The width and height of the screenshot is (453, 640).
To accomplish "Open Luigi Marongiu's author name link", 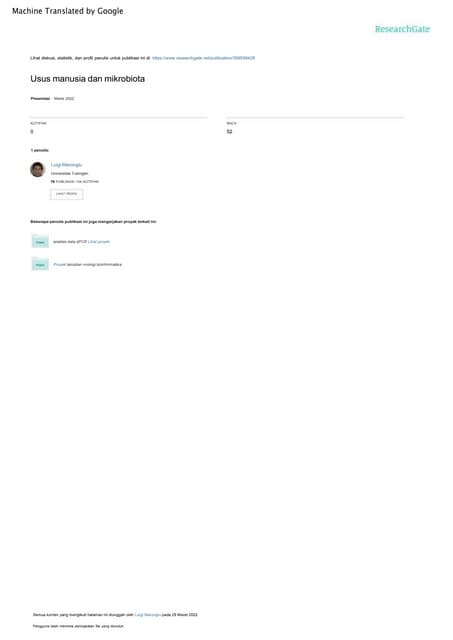I will 66,165.
